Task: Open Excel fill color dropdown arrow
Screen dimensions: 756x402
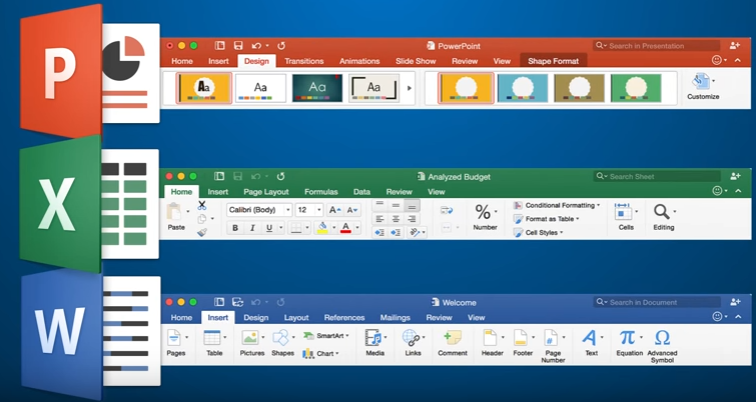Action: point(333,228)
